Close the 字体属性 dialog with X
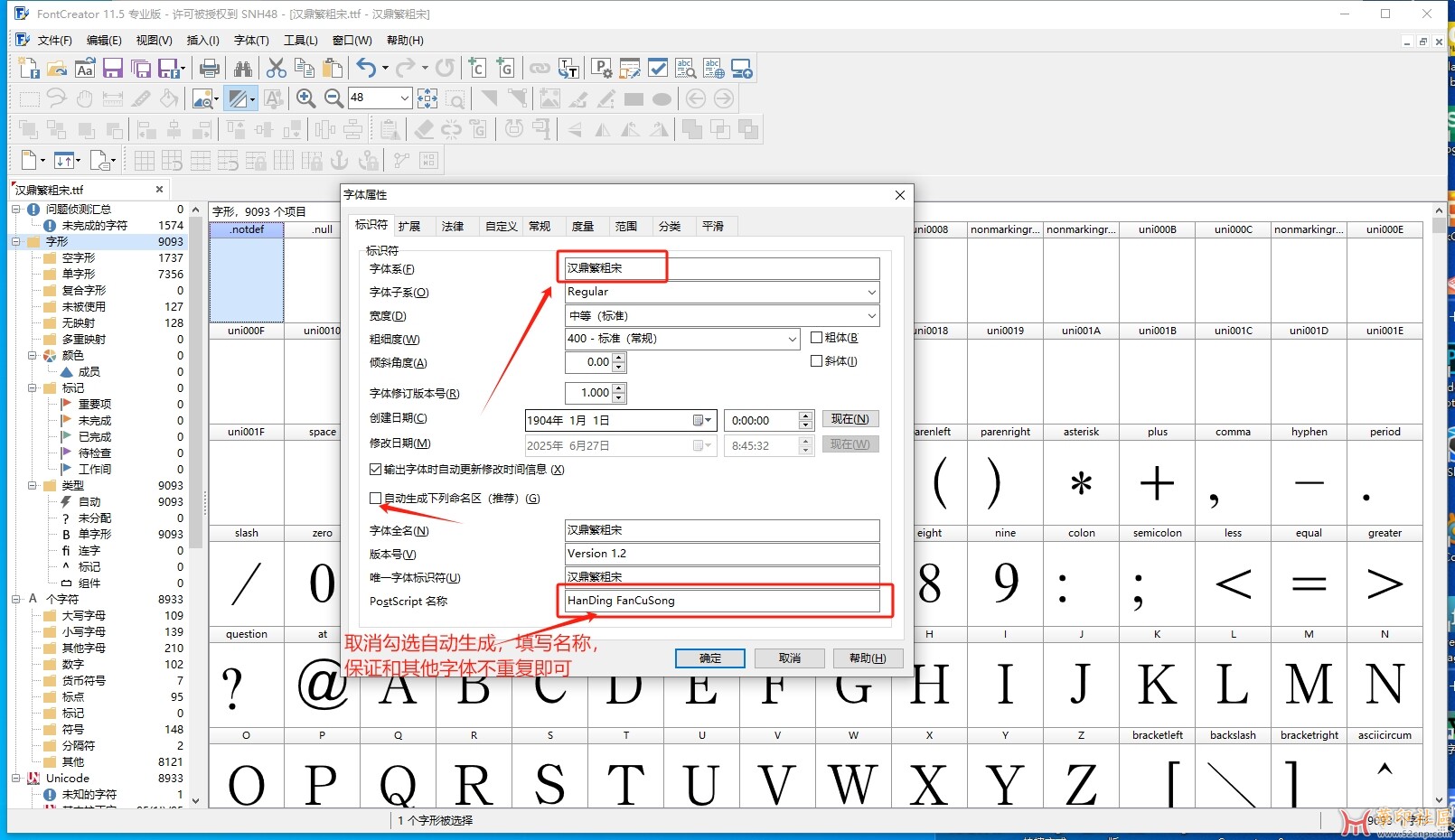This screenshot has height=840, width=1455. [900, 195]
